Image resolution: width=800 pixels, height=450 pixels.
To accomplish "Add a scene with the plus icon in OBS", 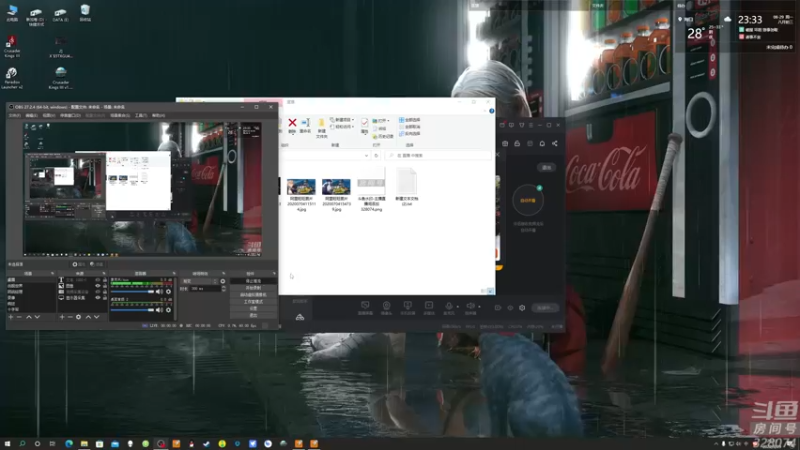I will (x=11, y=317).
